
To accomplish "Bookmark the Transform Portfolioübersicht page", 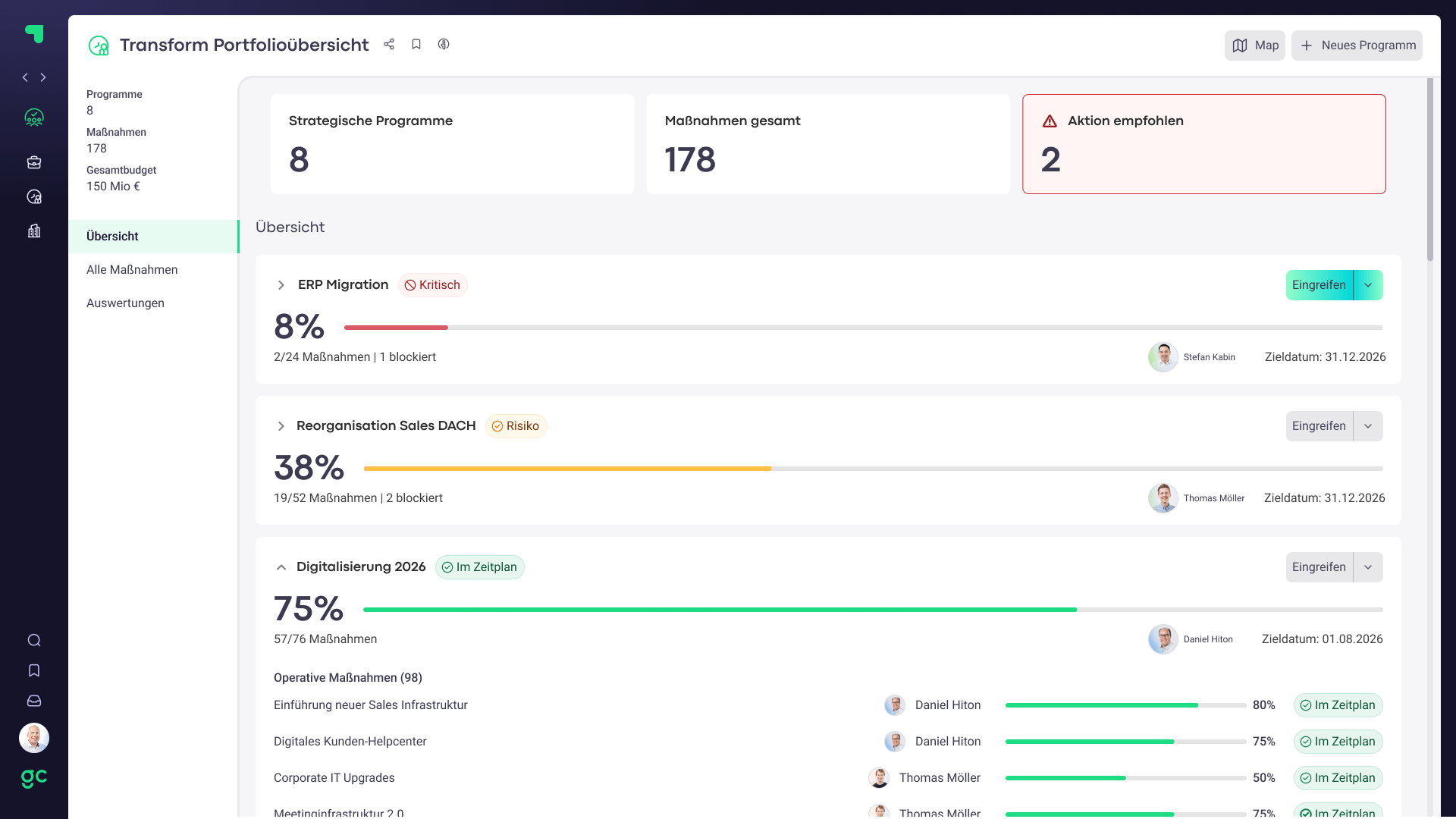I will pos(416,44).
